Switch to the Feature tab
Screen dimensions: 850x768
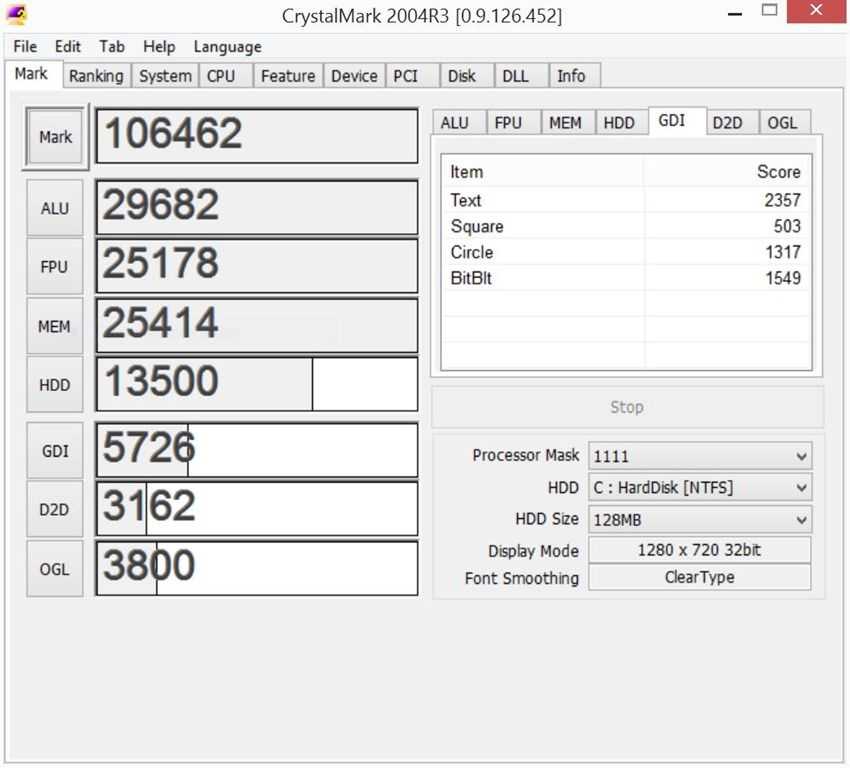pos(288,76)
